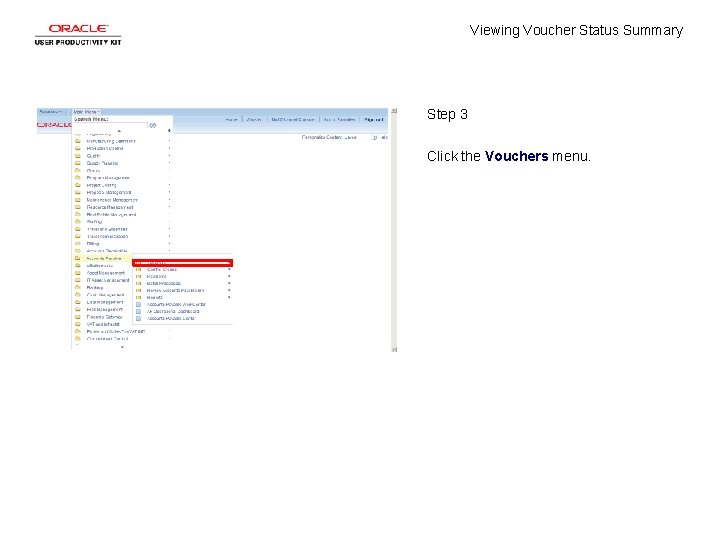720x540 pixels.
Task: Click the eSettlements folder icon
Action: coord(78,265)
